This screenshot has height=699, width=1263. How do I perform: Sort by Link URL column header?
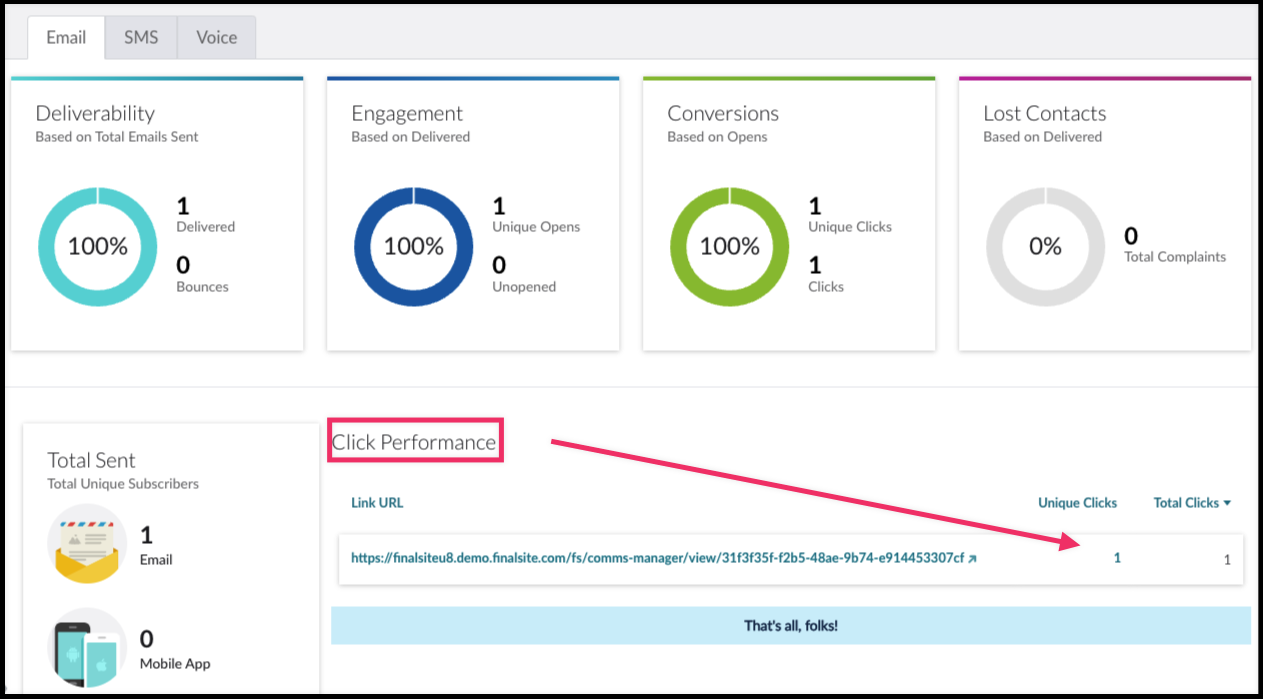[x=377, y=503]
